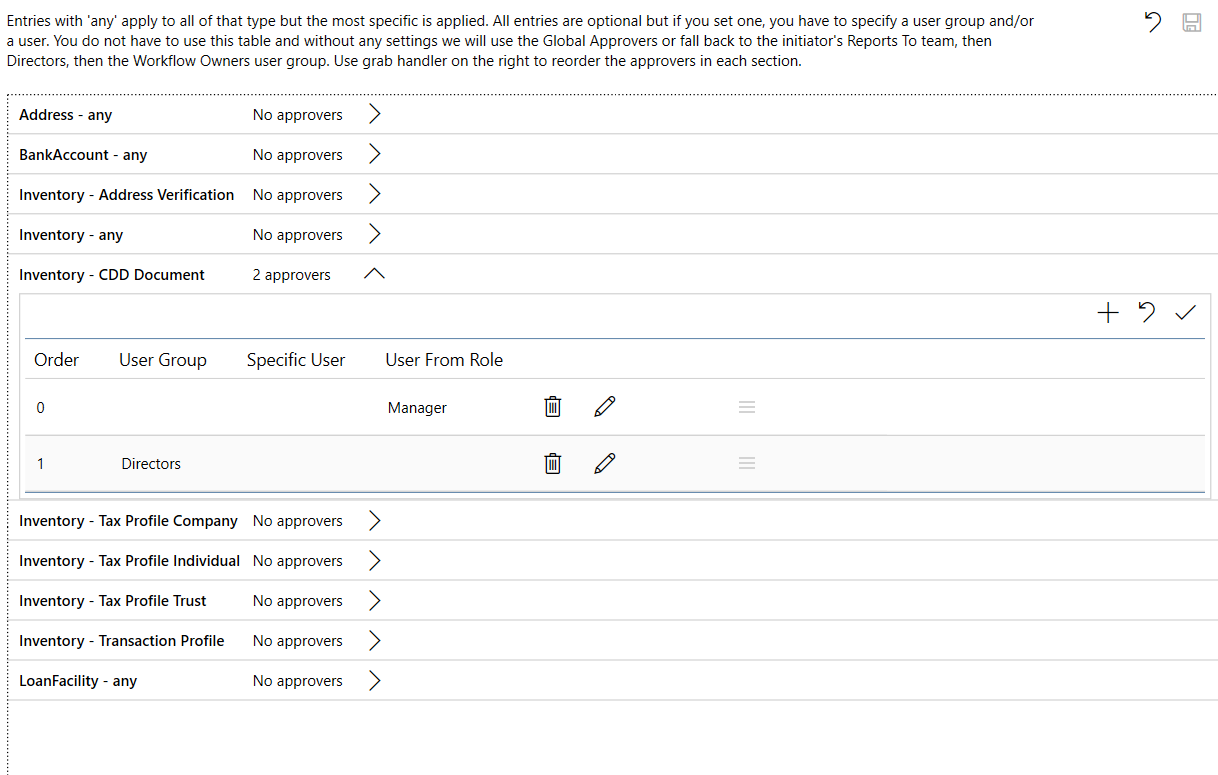Add a new approver with plus icon
Screen dimensions: 1218x775
(x=1108, y=313)
